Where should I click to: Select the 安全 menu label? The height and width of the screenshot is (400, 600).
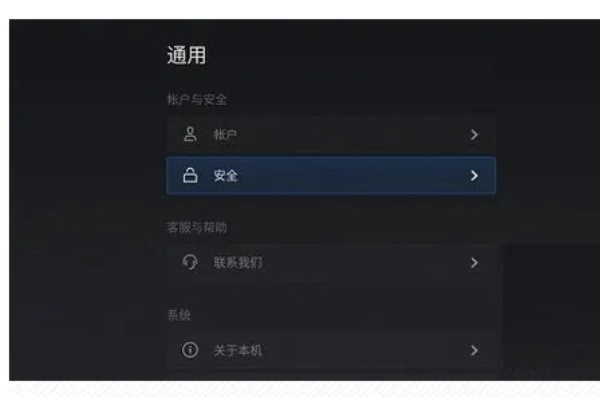tap(225, 176)
